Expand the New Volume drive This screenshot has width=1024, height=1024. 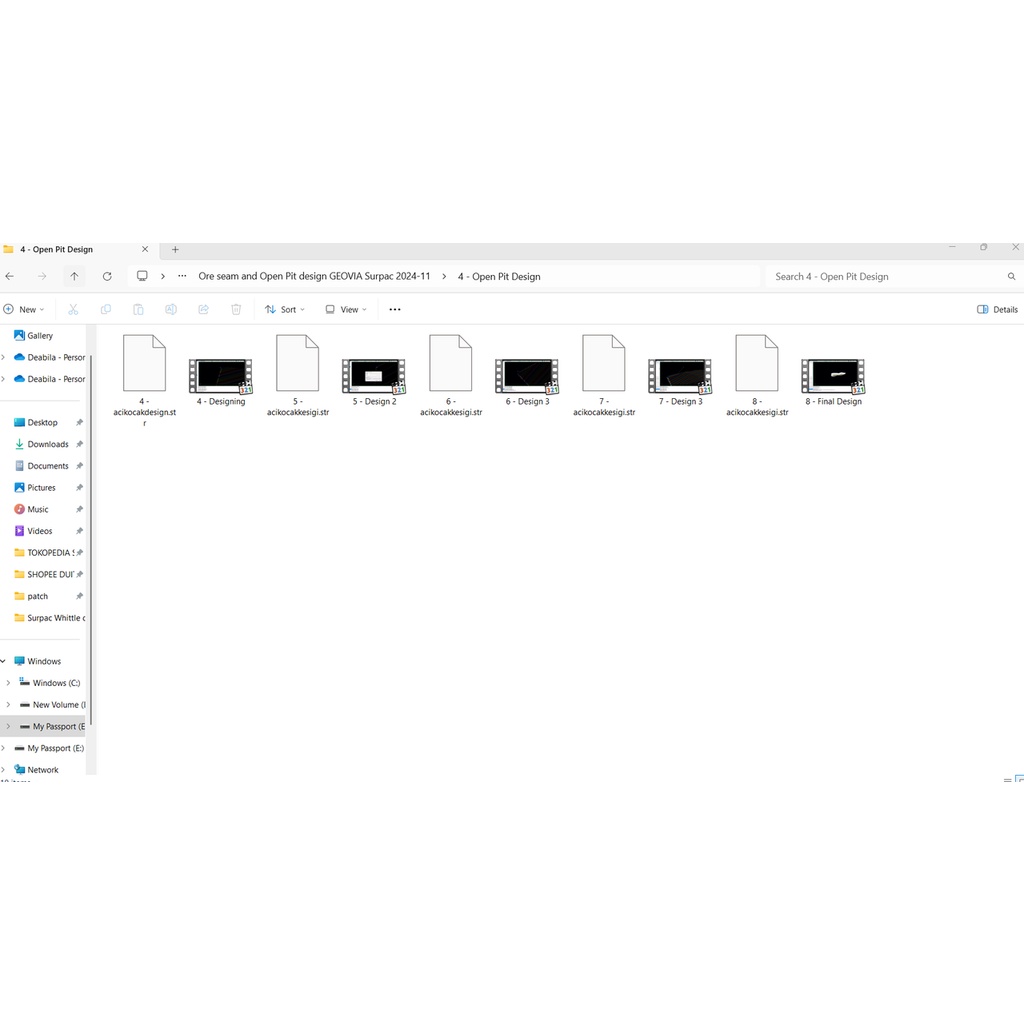(8, 705)
